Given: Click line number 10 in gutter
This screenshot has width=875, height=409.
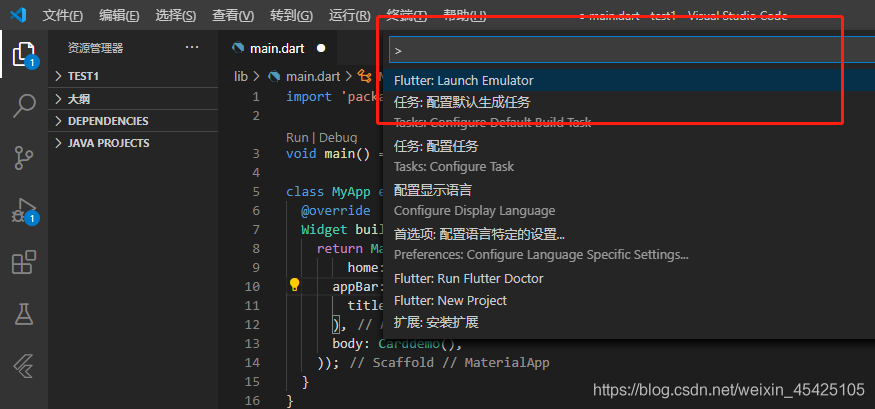Looking at the screenshot, I should point(252,286).
